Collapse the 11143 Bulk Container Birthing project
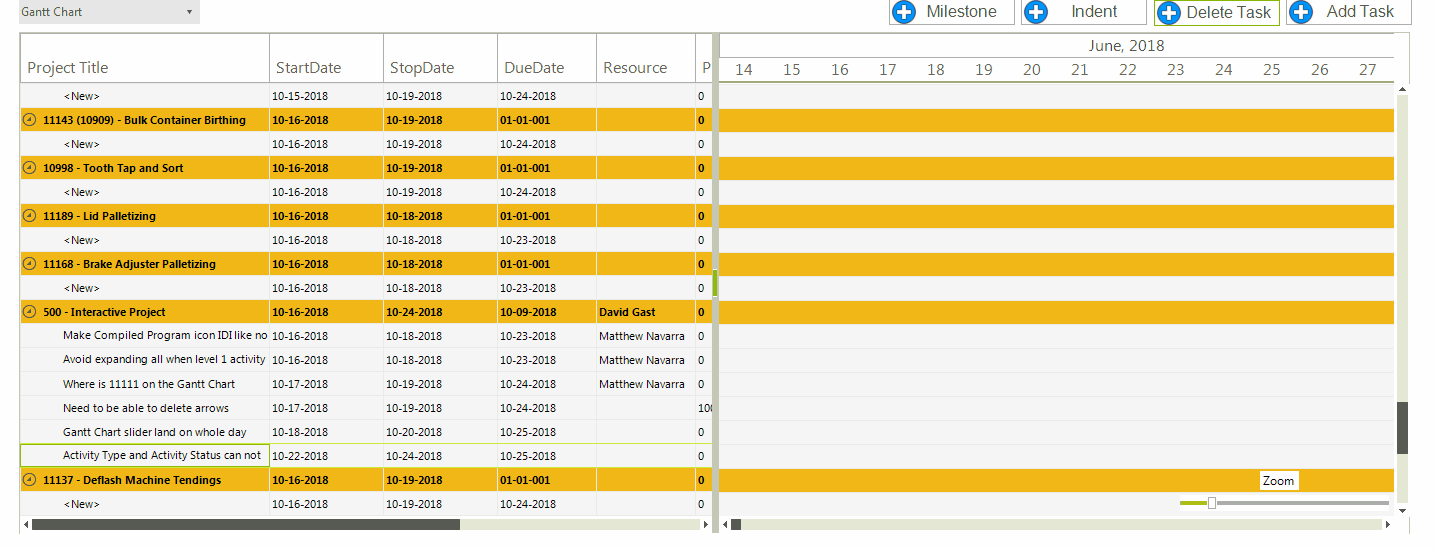1435x549 pixels. pyautogui.click(x=29, y=120)
